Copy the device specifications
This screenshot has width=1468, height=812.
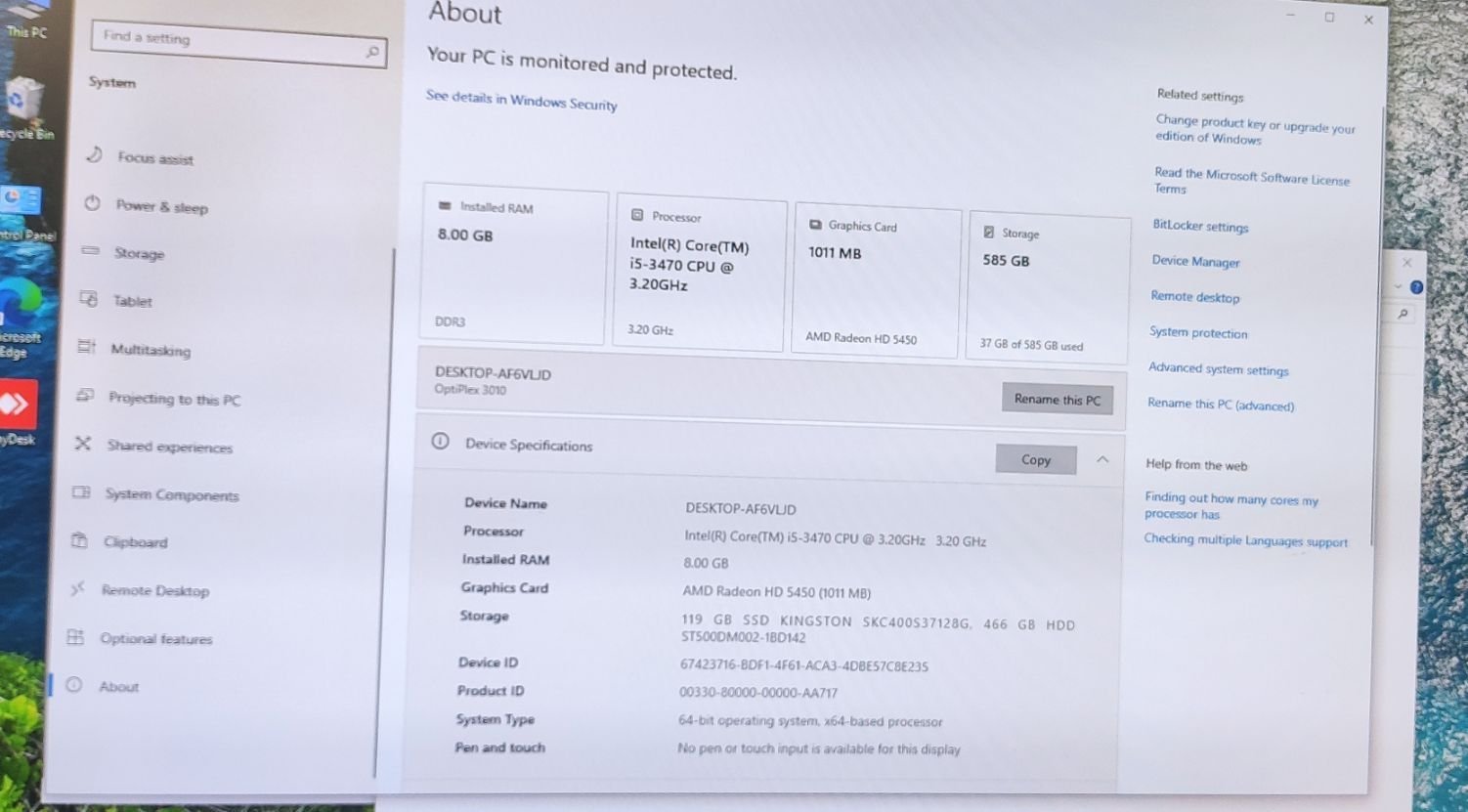[1036, 459]
